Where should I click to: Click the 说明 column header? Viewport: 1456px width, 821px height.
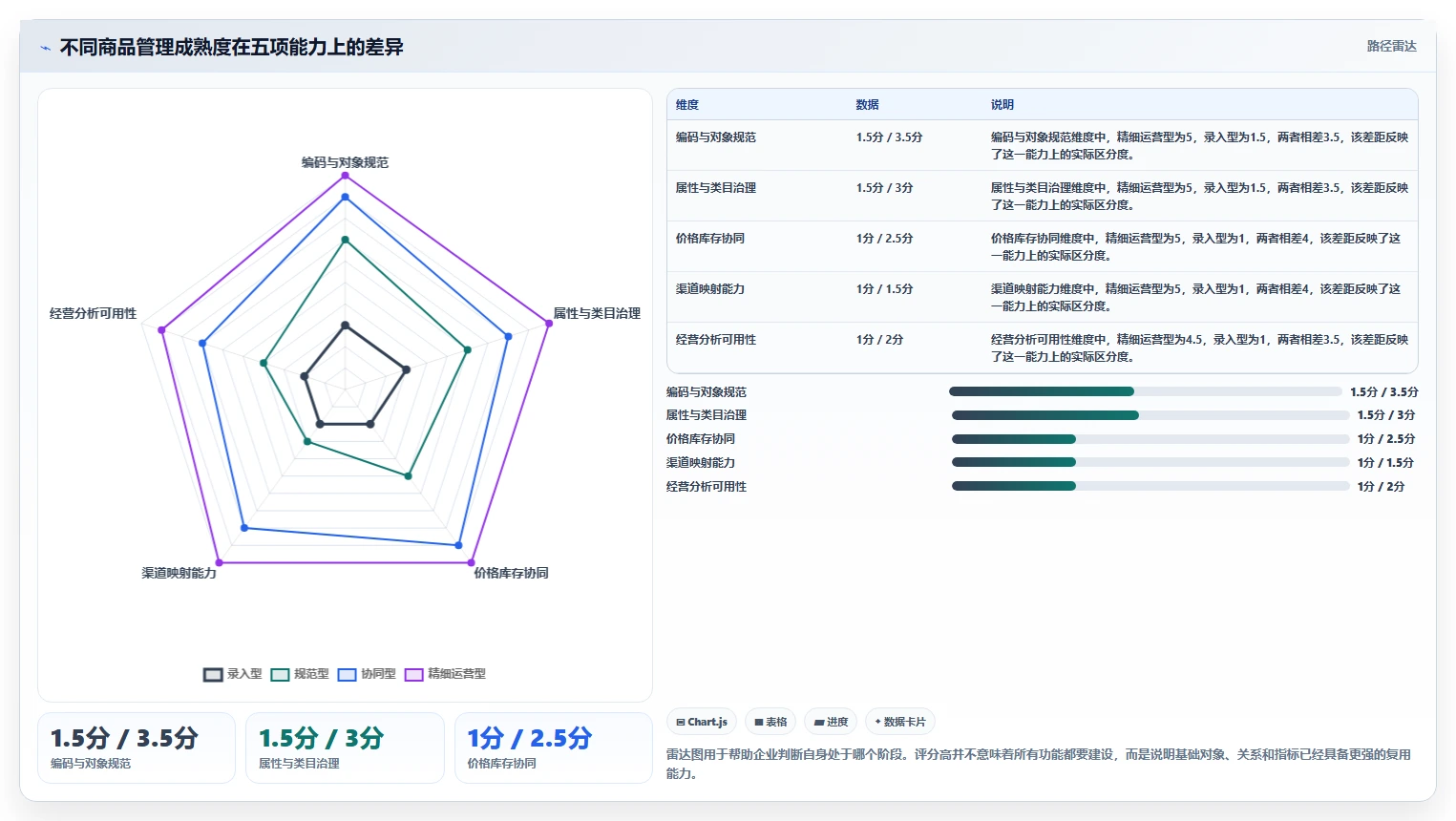point(1002,105)
